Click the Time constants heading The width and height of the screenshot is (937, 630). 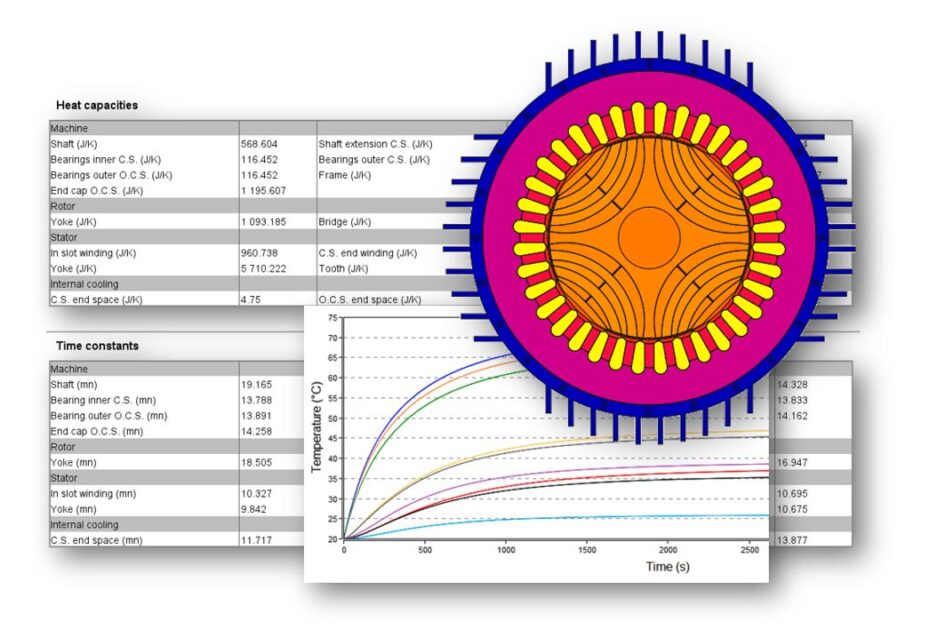click(97, 346)
